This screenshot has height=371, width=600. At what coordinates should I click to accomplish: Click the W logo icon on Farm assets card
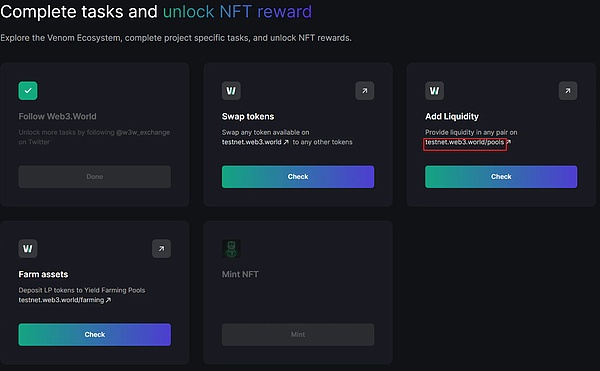pos(28,249)
